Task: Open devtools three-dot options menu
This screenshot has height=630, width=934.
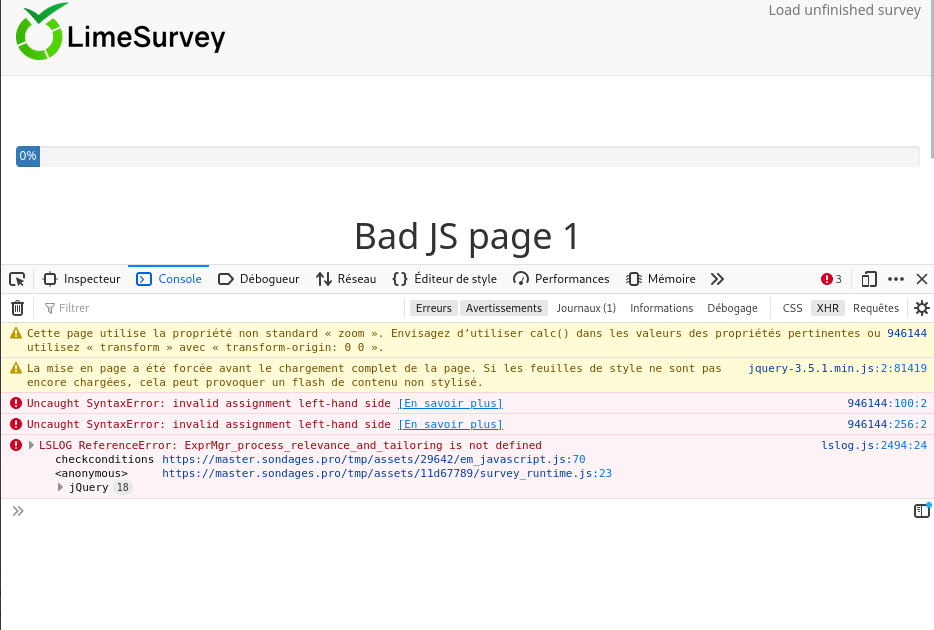Action: [x=896, y=279]
